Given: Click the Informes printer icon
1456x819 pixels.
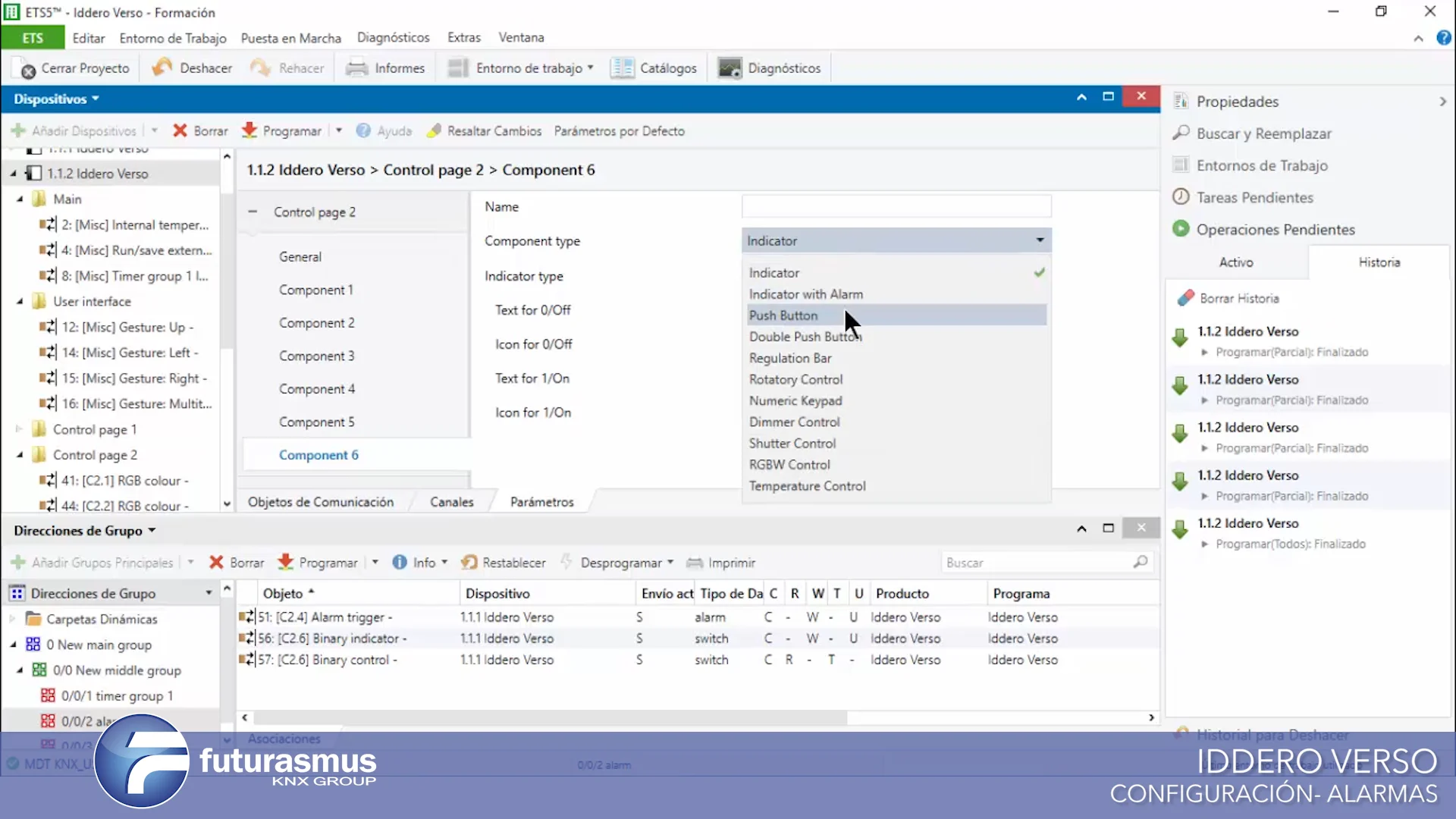Looking at the screenshot, I should click(356, 68).
